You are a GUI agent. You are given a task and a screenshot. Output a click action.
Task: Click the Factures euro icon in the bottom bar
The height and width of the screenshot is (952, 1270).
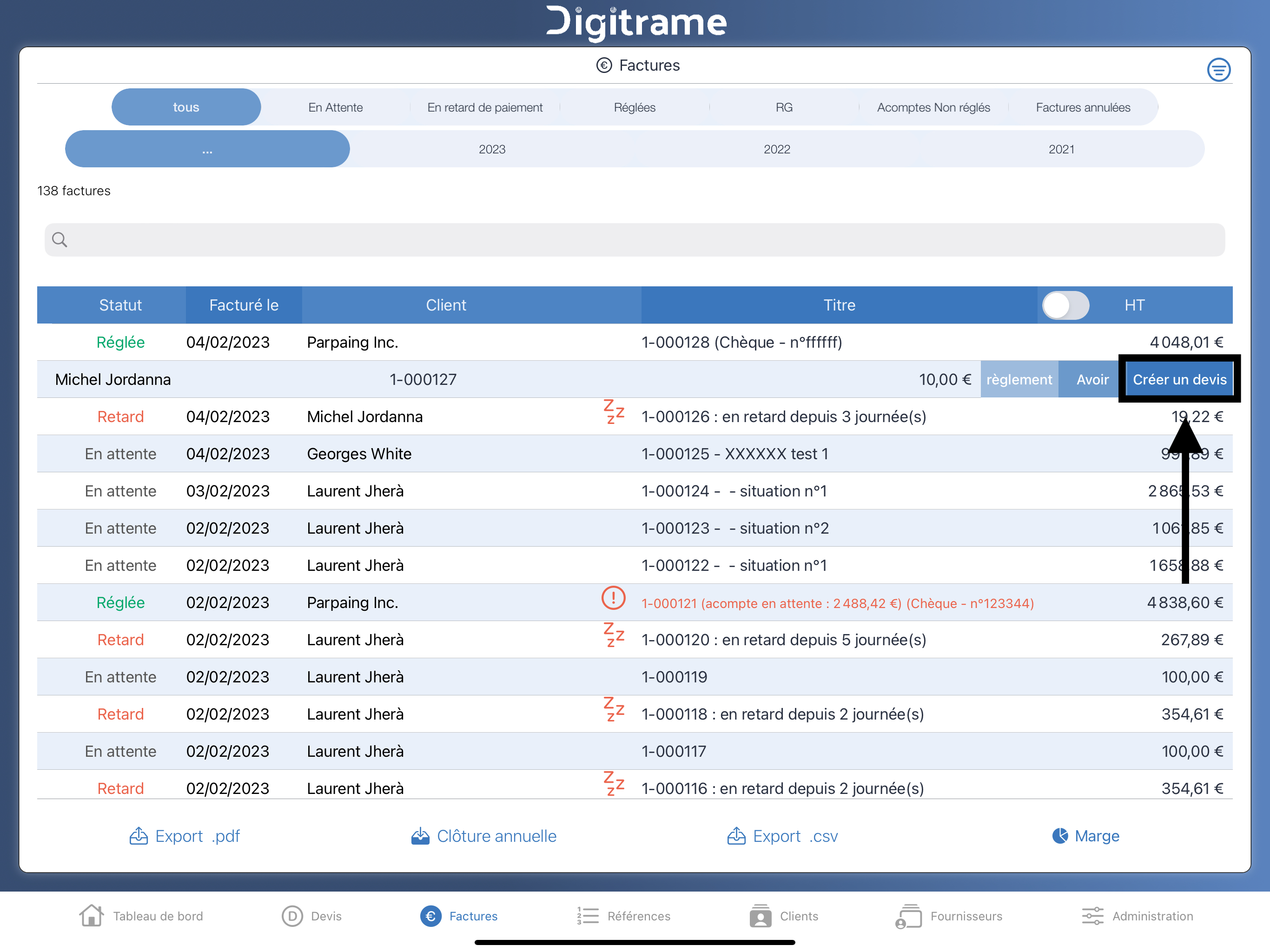coord(430,916)
